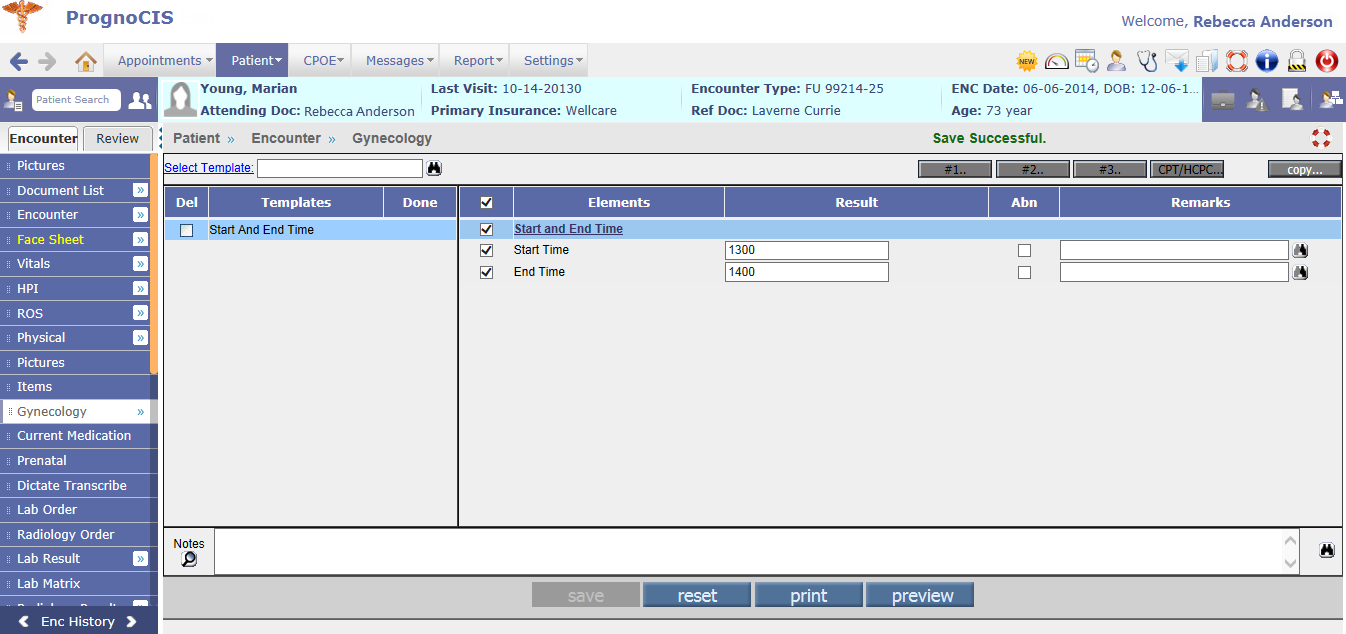The image size is (1346, 634).
Task: Switch to the Review tab
Action: click(118, 138)
